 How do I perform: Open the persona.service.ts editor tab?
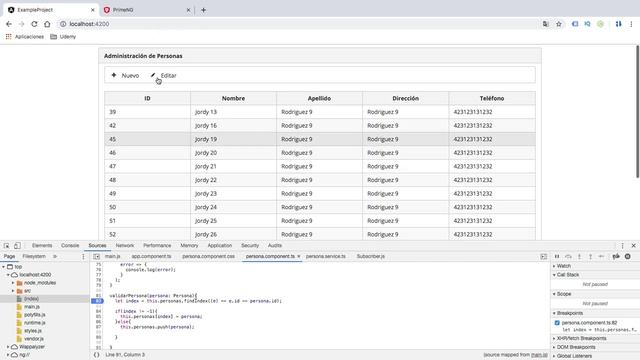point(326,256)
